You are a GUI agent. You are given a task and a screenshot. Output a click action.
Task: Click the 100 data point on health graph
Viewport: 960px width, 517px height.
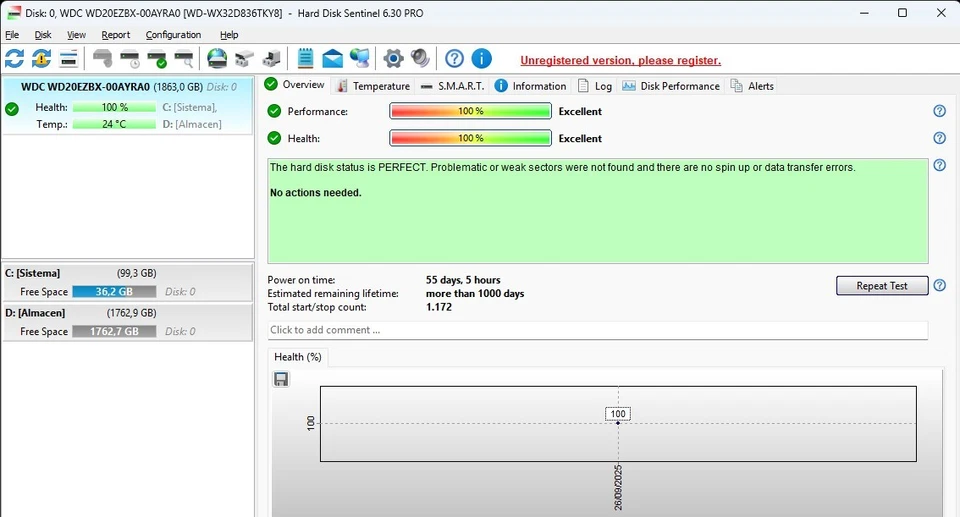618,423
